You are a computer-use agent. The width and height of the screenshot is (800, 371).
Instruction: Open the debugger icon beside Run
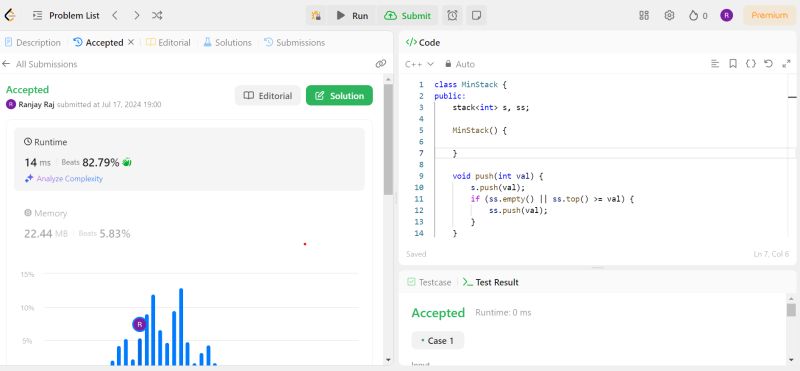tap(316, 16)
